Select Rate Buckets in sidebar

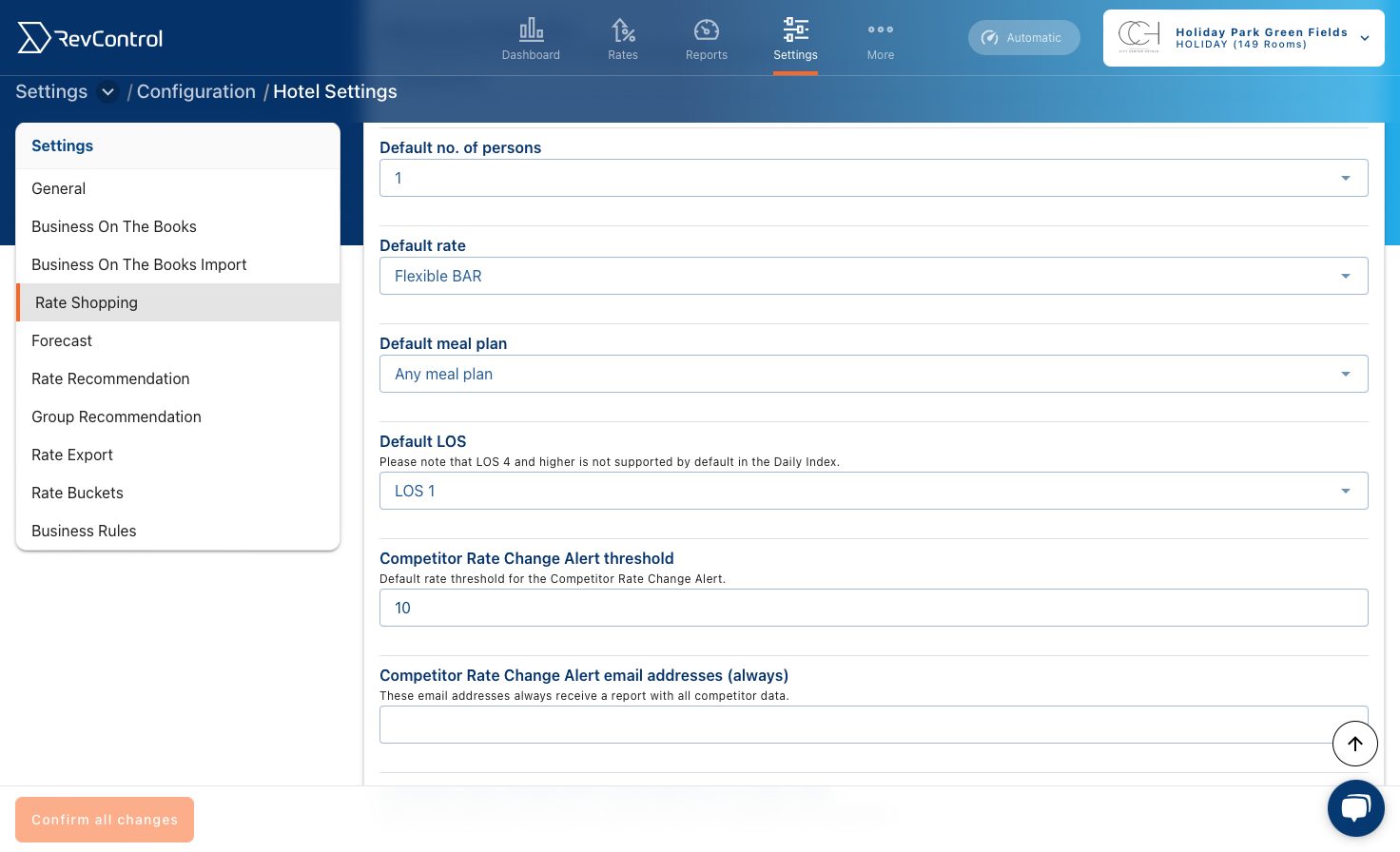(178, 493)
